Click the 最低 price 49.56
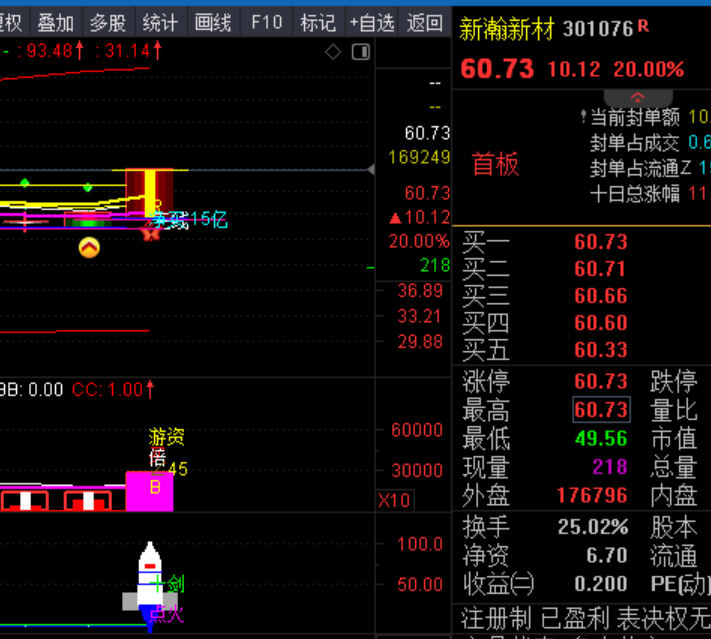 coord(601,438)
